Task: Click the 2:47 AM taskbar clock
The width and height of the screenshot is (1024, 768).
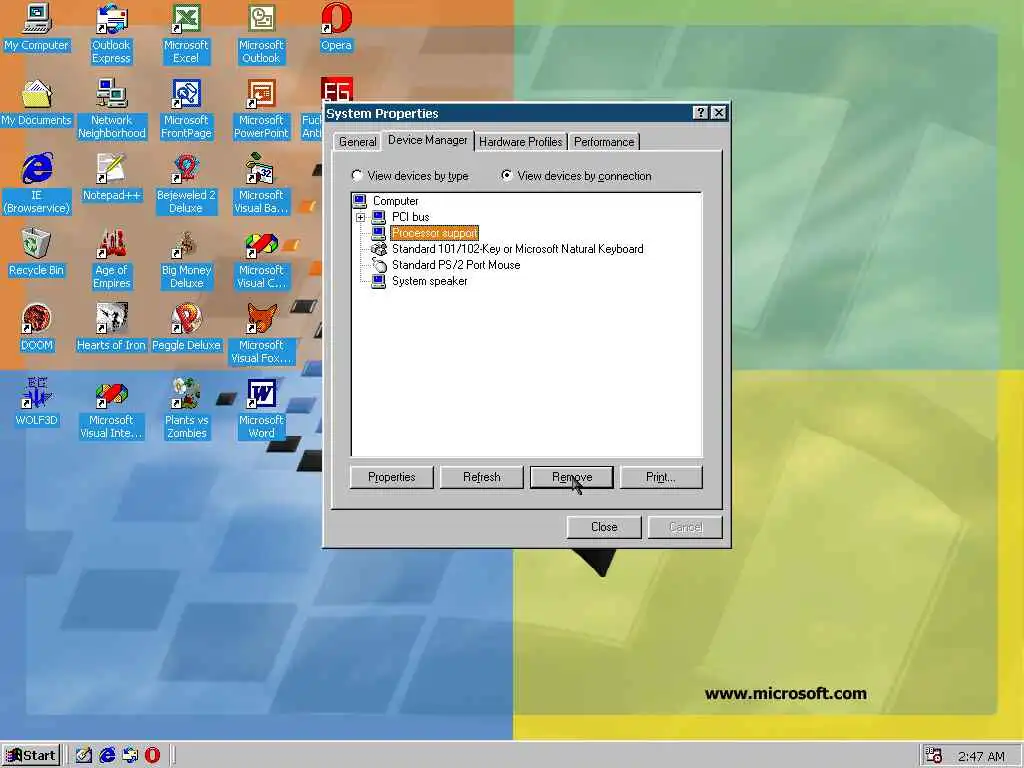Action: [982, 756]
